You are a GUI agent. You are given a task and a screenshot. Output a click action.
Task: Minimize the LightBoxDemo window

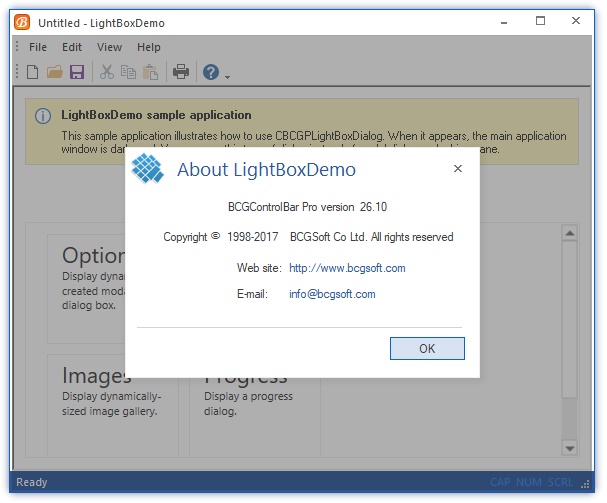coord(504,22)
